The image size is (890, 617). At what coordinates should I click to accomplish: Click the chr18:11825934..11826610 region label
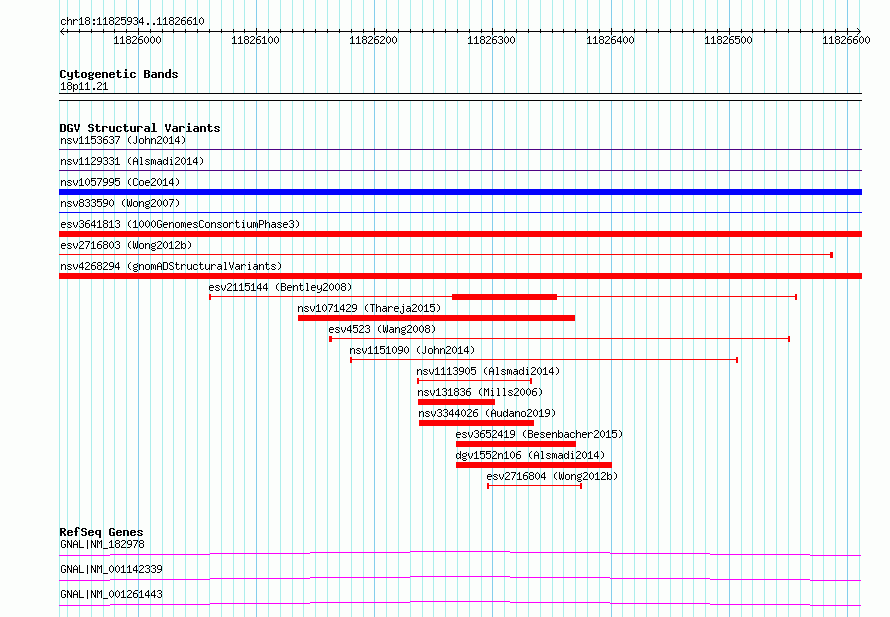click(132, 21)
